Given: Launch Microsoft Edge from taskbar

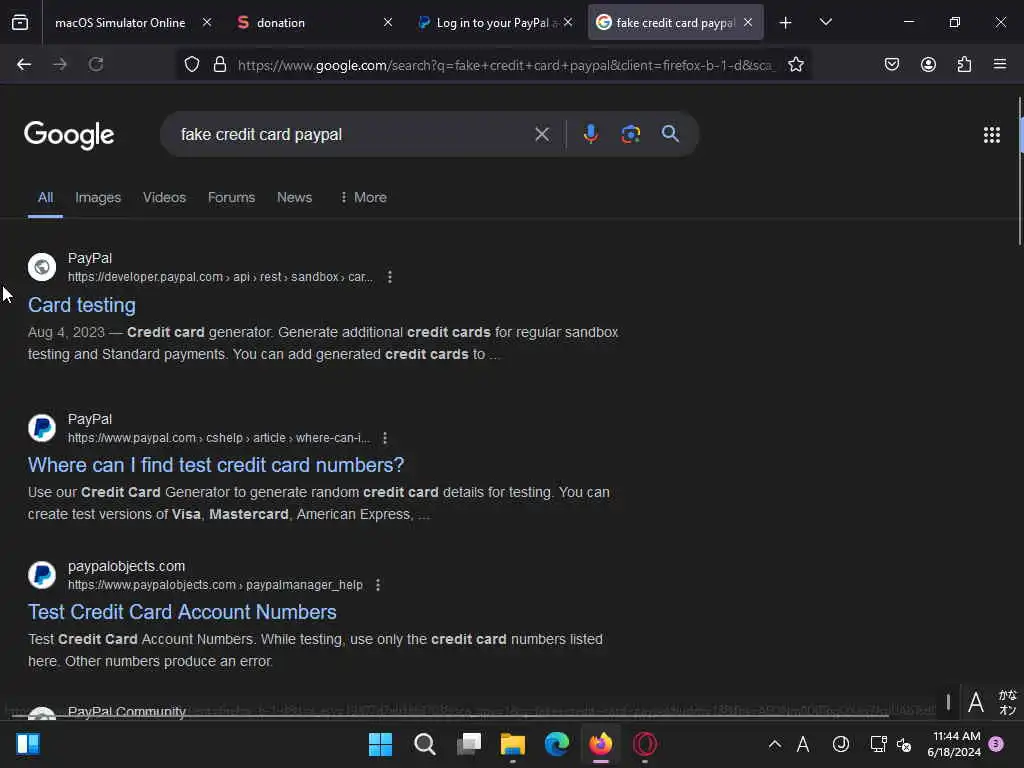Looking at the screenshot, I should click(557, 744).
